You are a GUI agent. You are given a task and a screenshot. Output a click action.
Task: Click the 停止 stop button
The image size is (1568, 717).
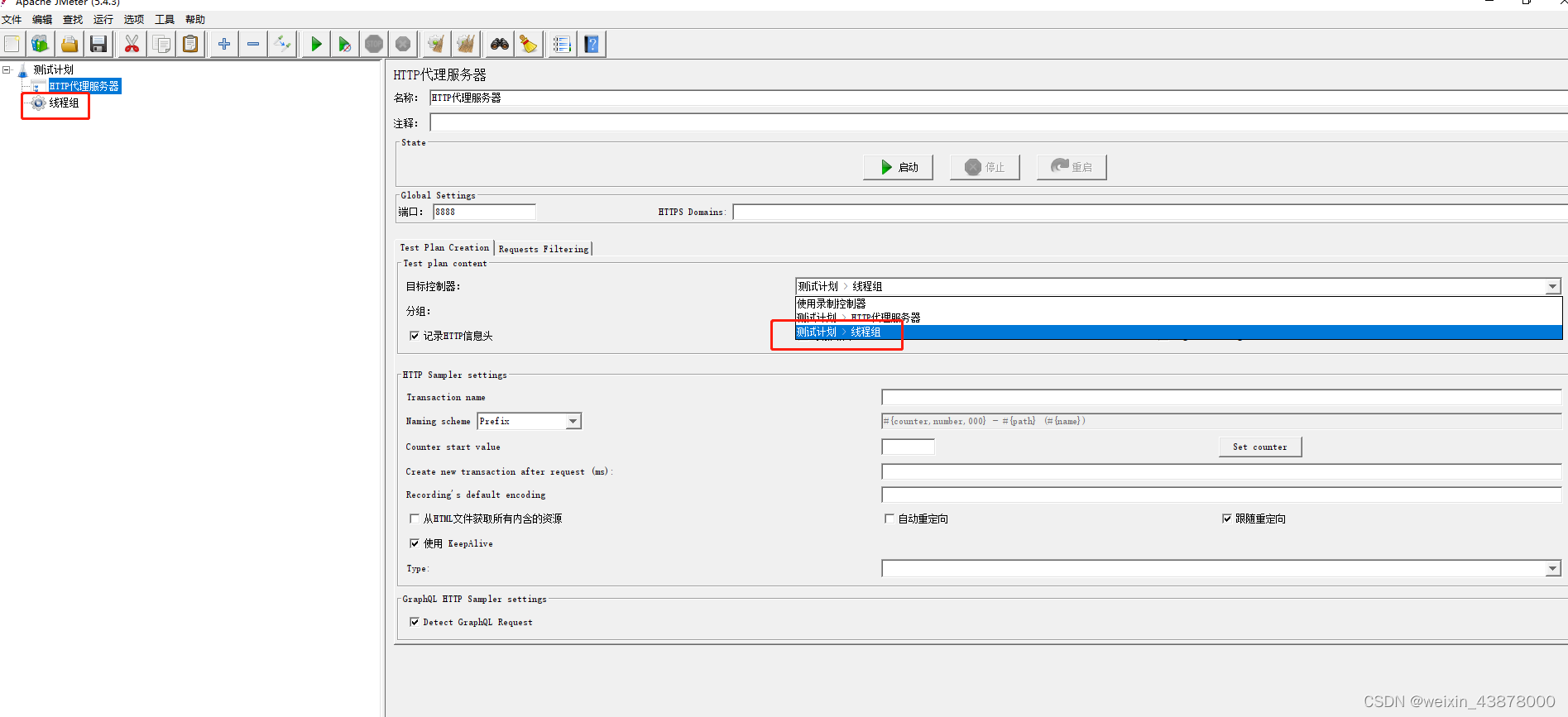985,167
